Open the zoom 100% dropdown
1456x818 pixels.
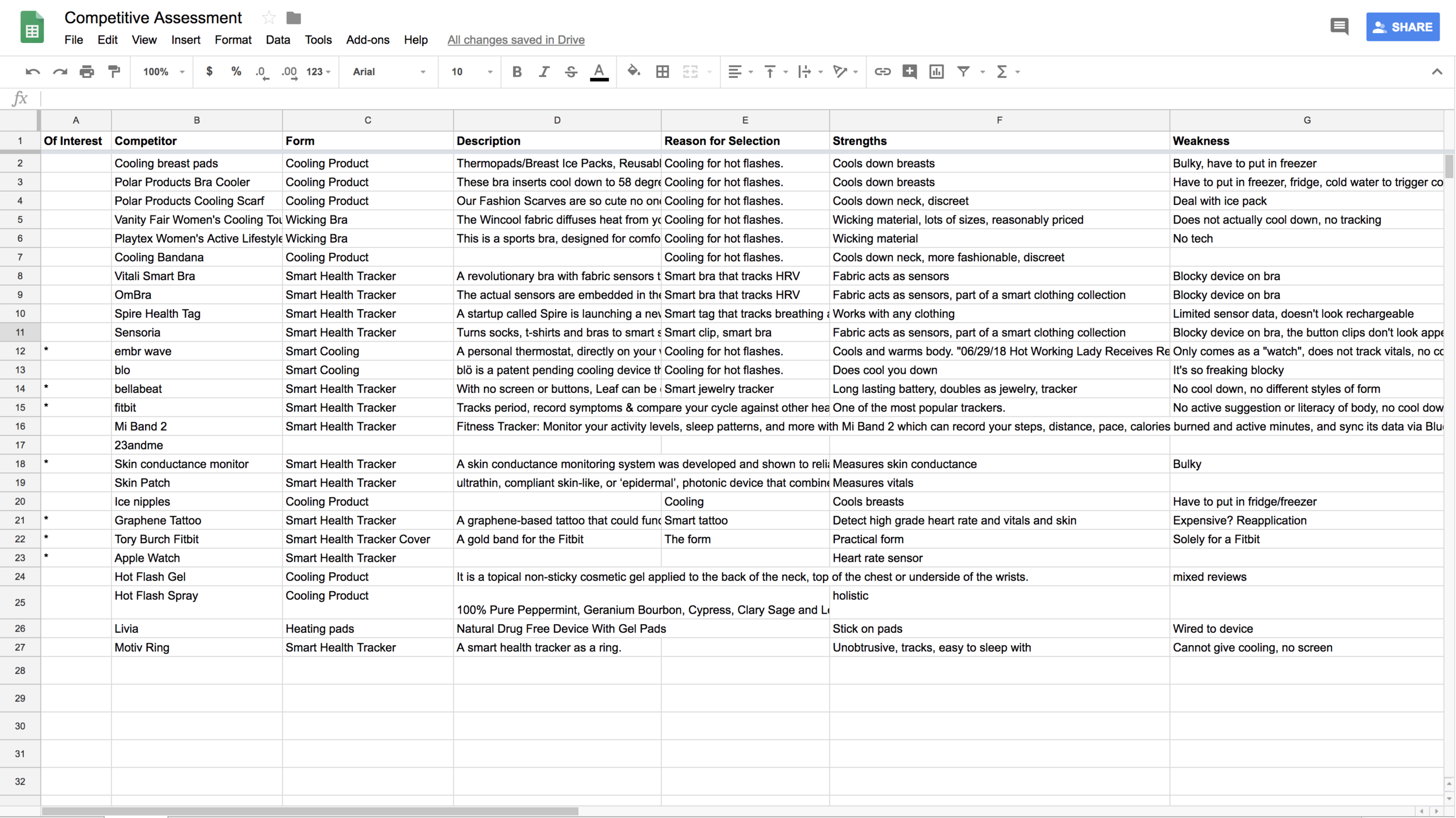[x=164, y=72]
